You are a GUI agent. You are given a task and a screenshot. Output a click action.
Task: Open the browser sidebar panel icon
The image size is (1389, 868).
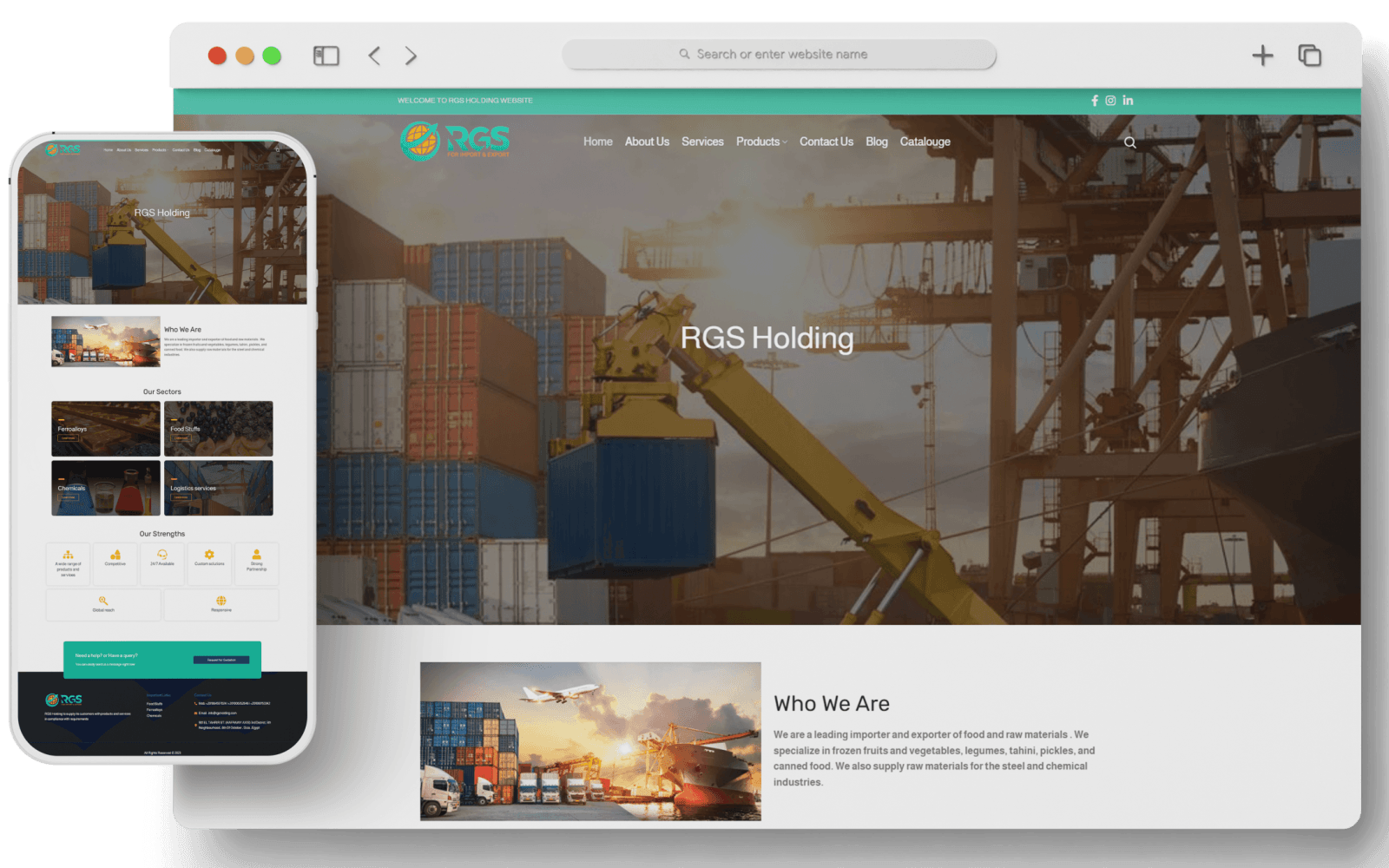pos(326,56)
